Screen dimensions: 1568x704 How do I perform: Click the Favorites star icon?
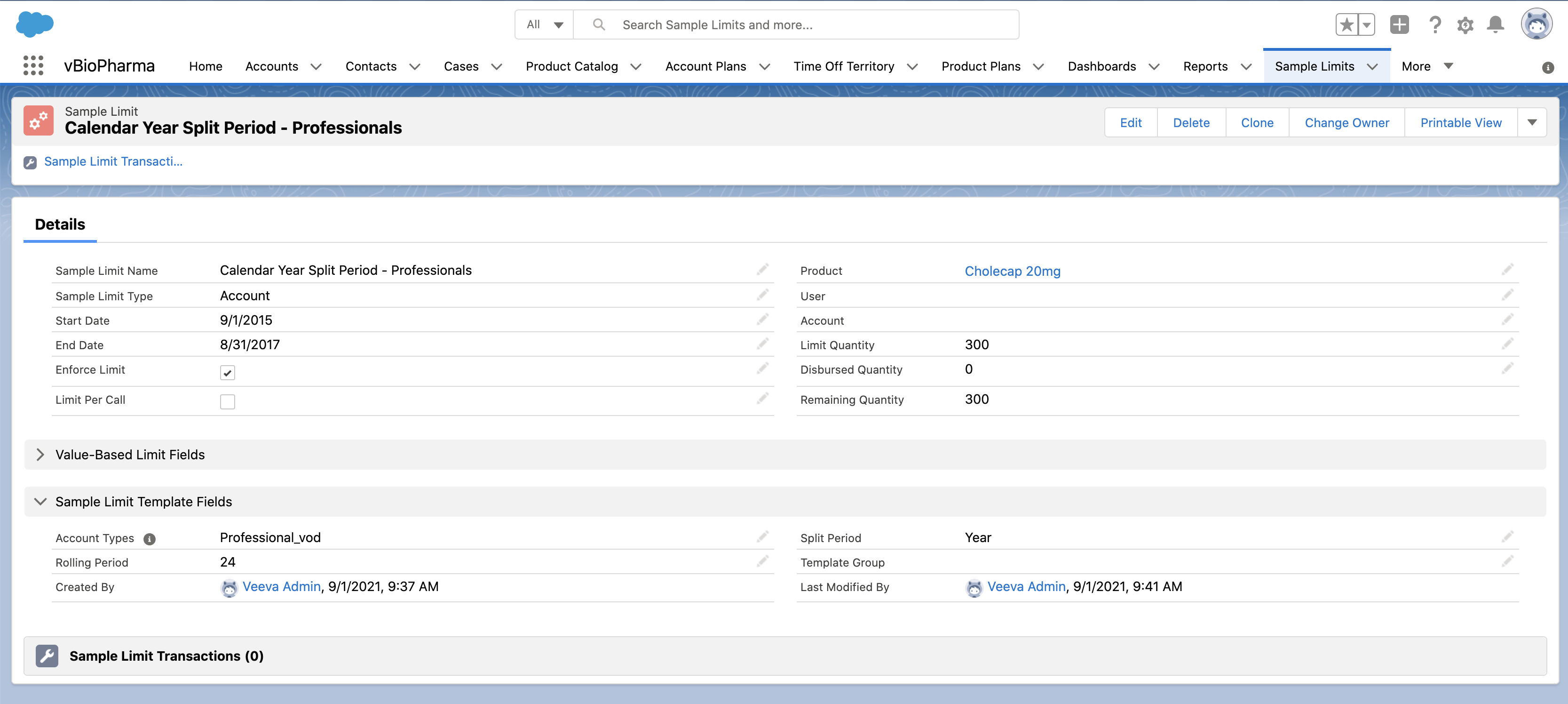1346,25
